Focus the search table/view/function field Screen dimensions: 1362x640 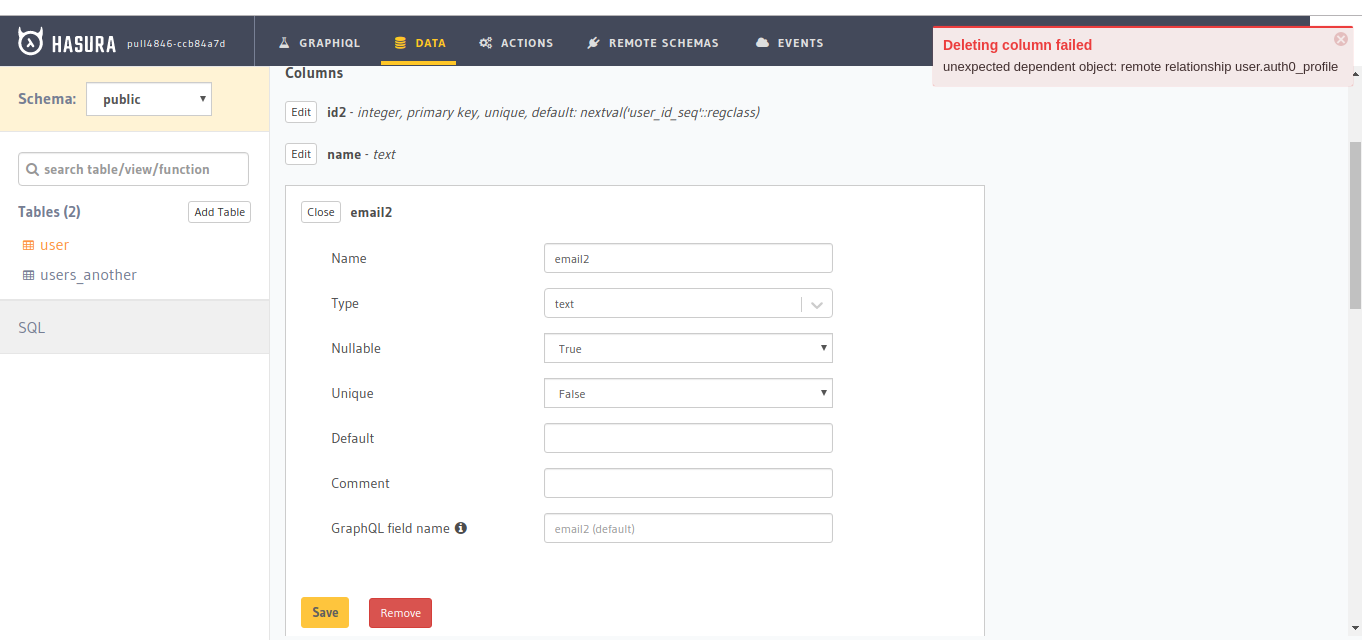[x=133, y=169]
